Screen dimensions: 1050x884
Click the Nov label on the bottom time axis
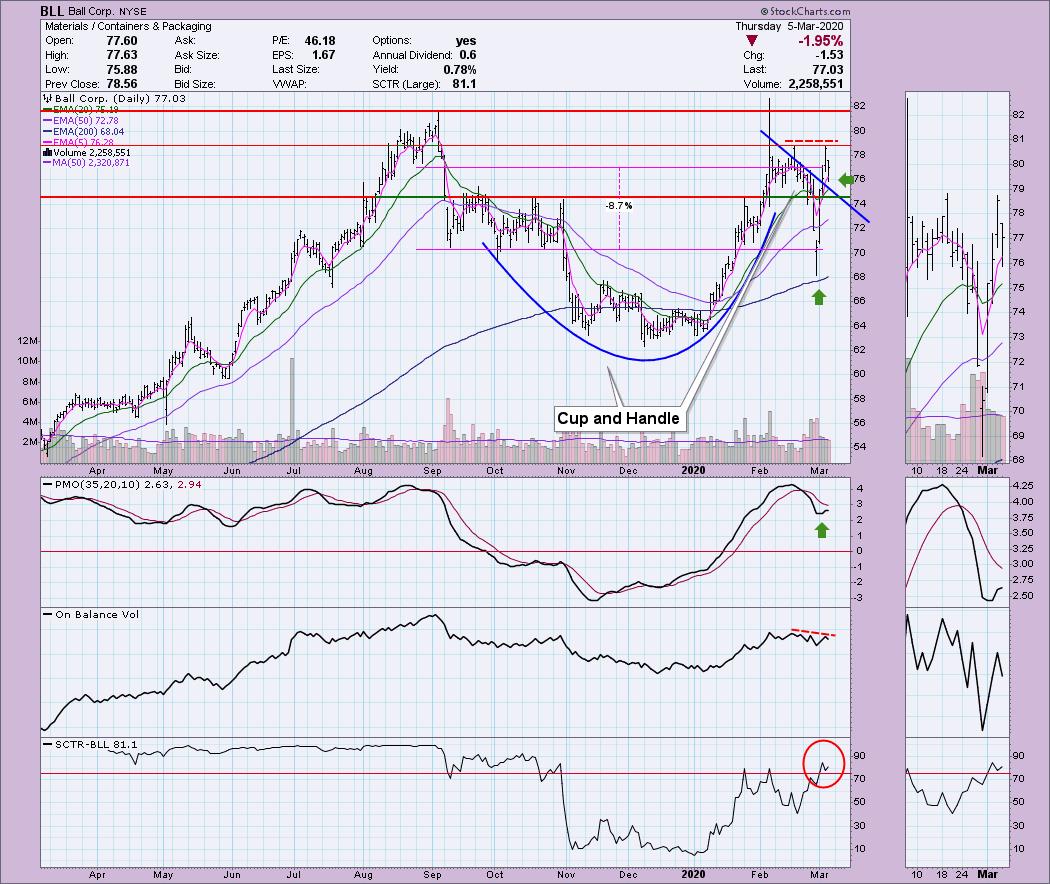pyautogui.click(x=566, y=874)
